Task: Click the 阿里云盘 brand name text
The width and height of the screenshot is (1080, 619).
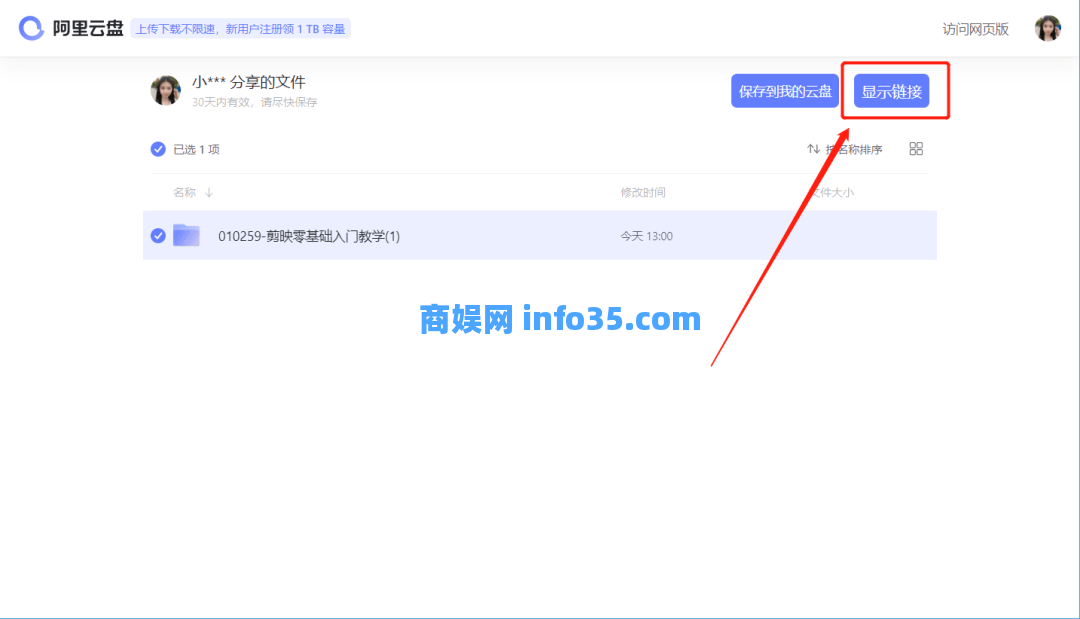Action: click(x=88, y=28)
